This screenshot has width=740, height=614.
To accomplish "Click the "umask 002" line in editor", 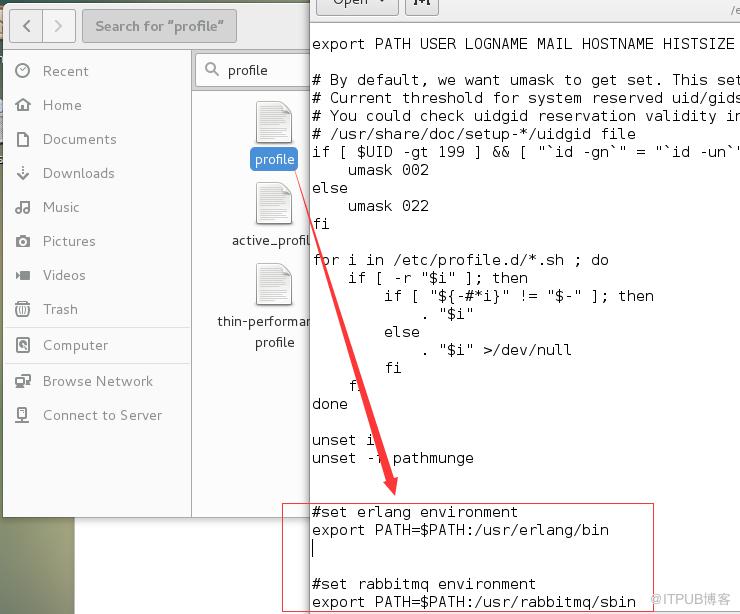I will 388,170.
